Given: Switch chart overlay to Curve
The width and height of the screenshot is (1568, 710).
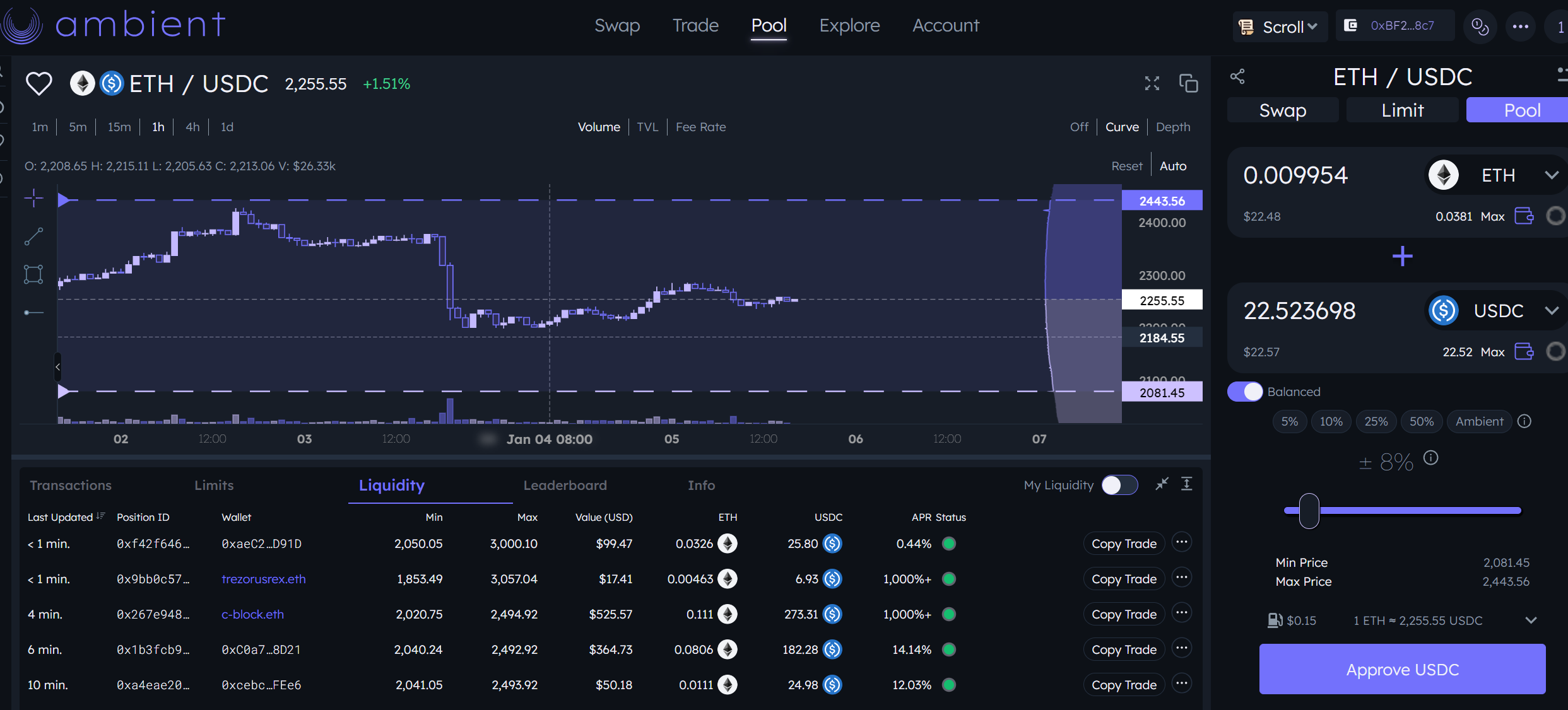Looking at the screenshot, I should [1122, 127].
